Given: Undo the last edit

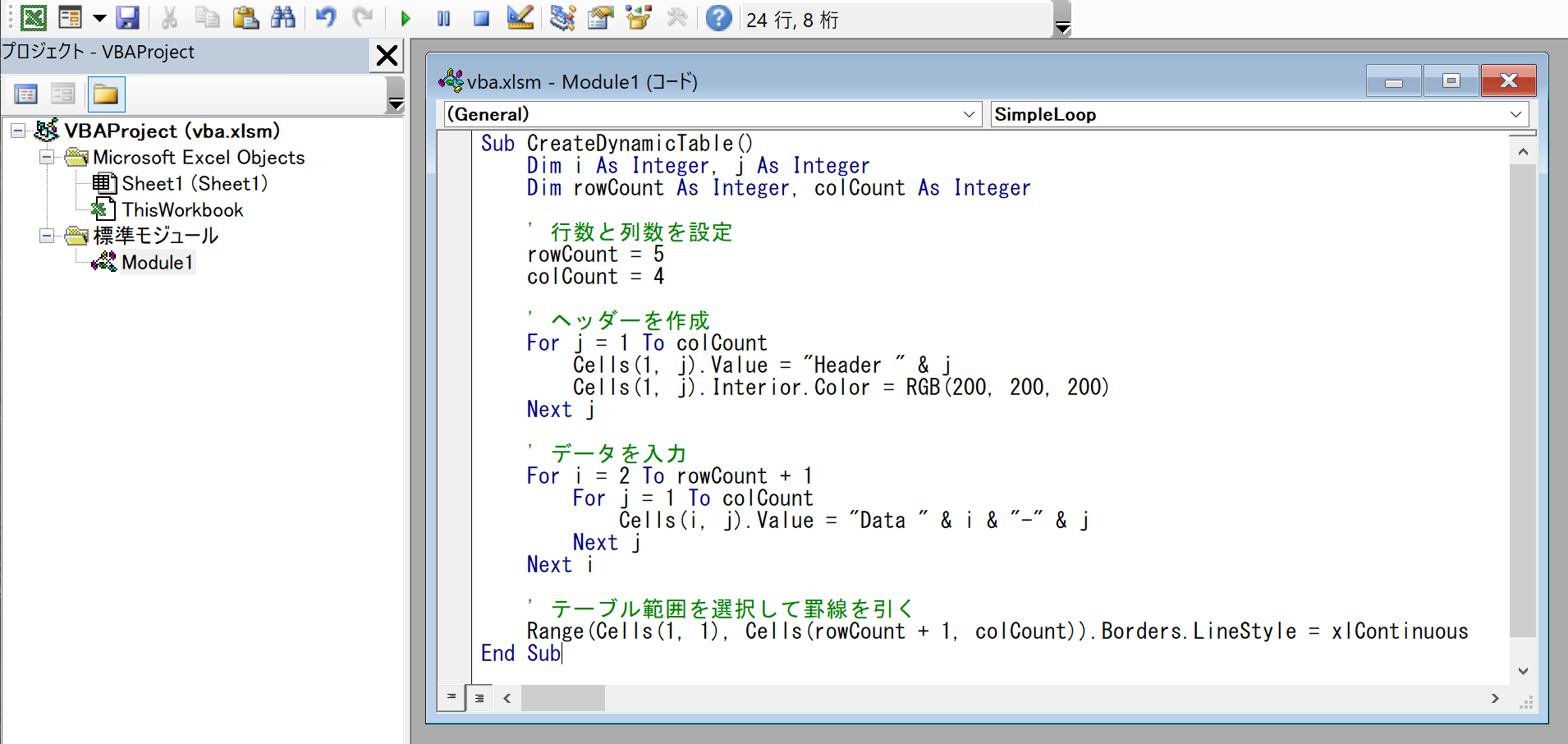Looking at the screenshot, I should click(x=326, y=18).
